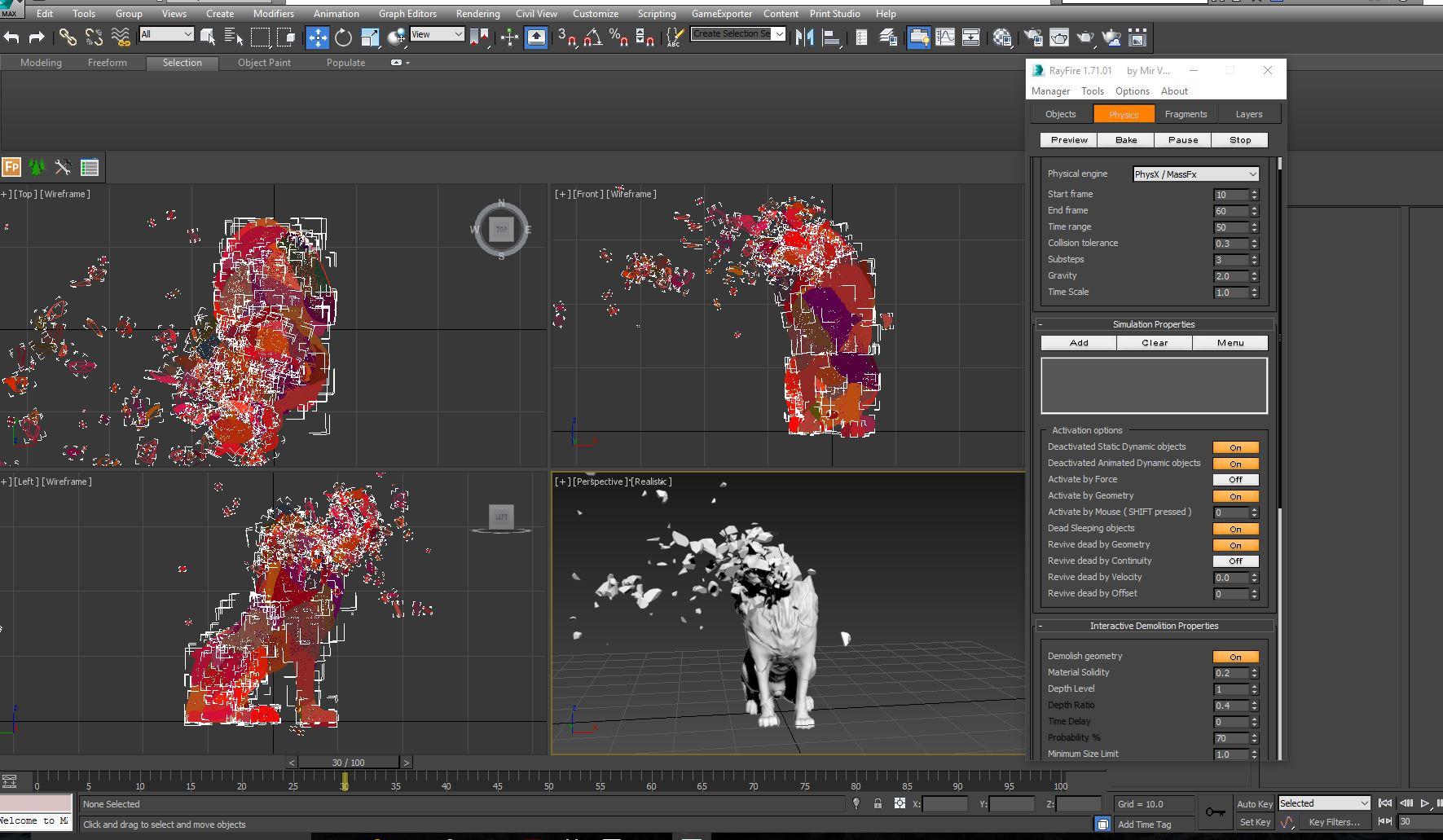Click the Add button in Simulation Properties

(x=1079, y=343)
